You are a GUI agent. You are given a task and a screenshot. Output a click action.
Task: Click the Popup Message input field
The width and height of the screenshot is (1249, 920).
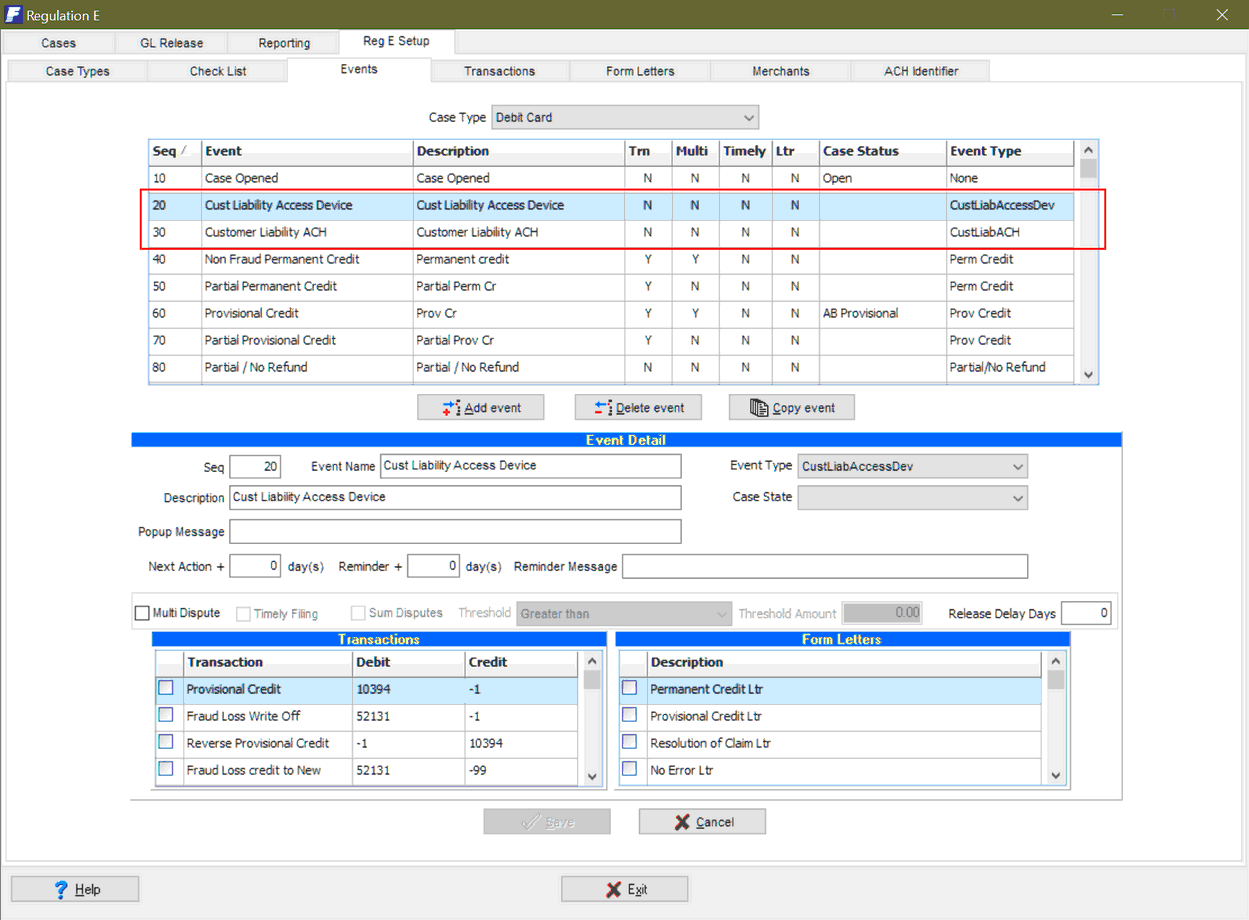click(x=455, y=531)
